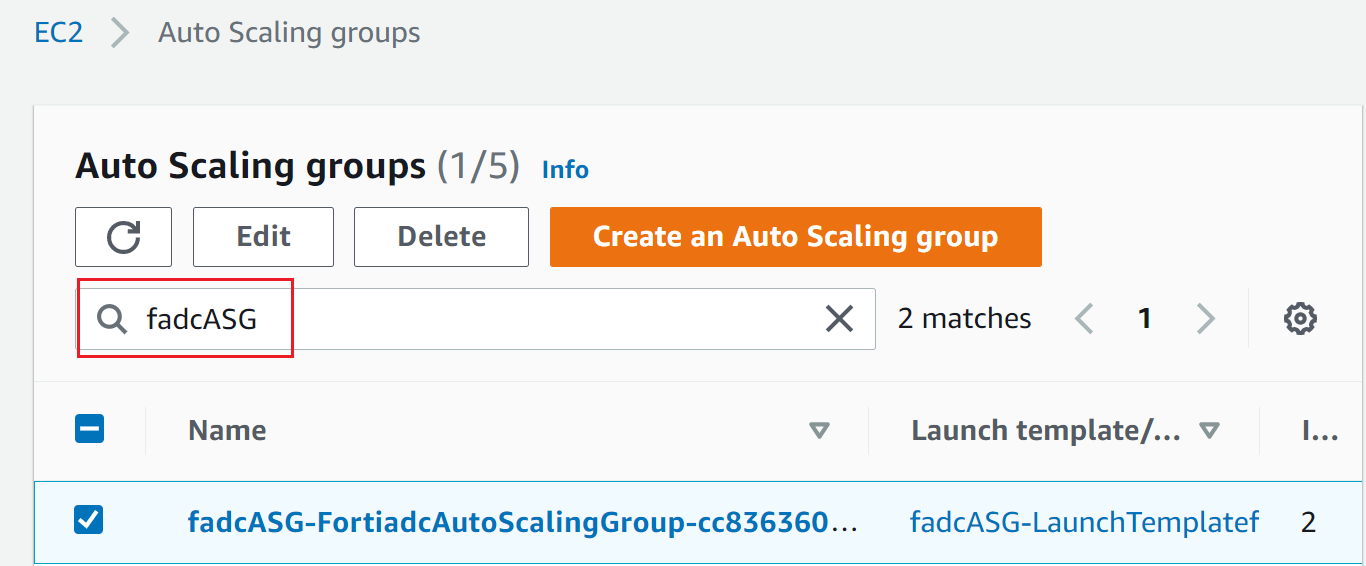Click the Edit button
Screen dimensions: 1366x566
pyautogui.click(x=263, y=237)
